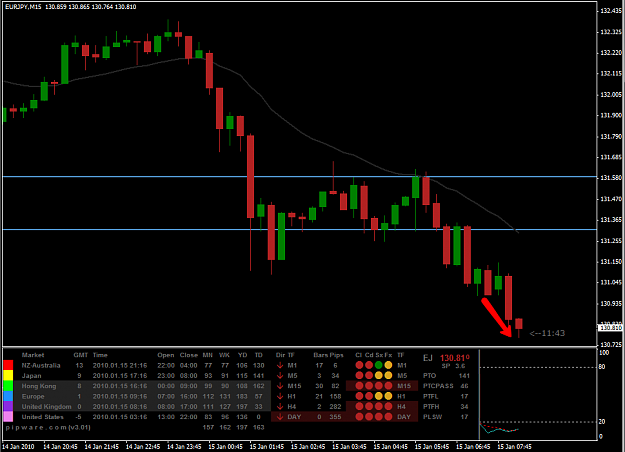Image resolution: width=625 pixels, height=452 pixels.
Task: Click the EURJPY,M15 chart title
Action: click(23, 7)
